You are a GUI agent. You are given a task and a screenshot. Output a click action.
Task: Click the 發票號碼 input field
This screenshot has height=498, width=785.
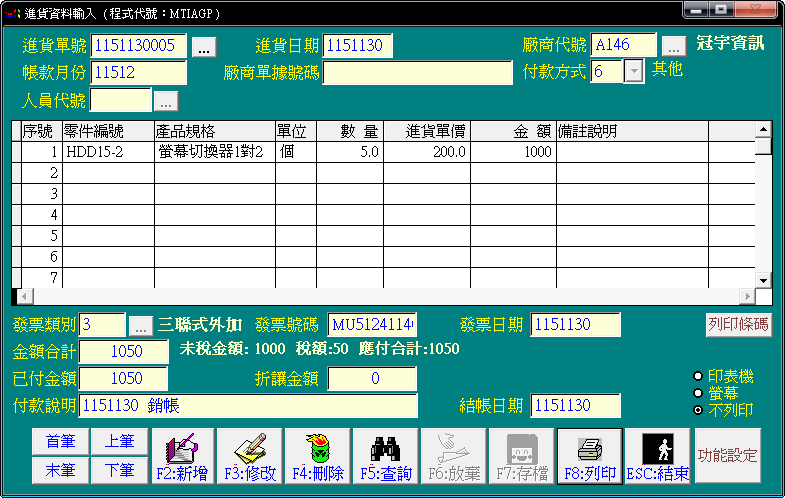372,325
